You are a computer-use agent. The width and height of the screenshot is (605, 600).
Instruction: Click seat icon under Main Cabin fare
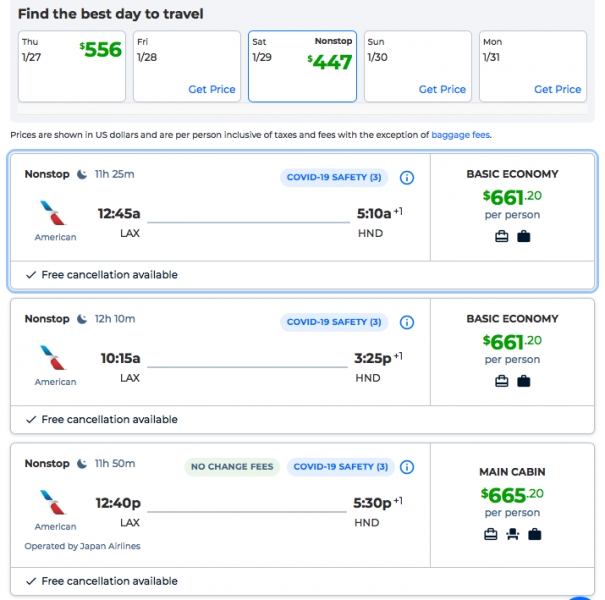click(512, 535)
